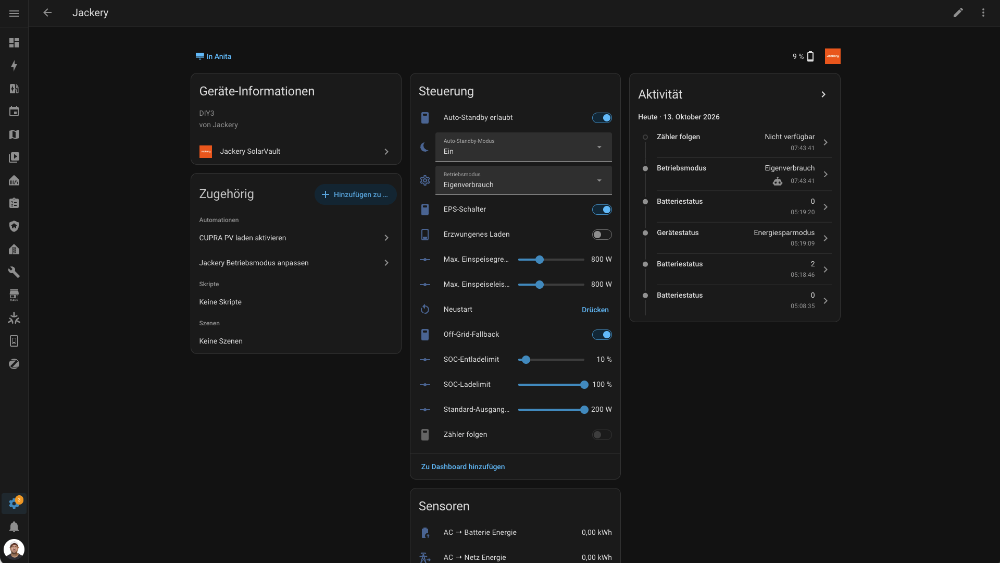1000x563 pixels.
Task: Open the three-dot overflow menu
Action: [983, 13]
